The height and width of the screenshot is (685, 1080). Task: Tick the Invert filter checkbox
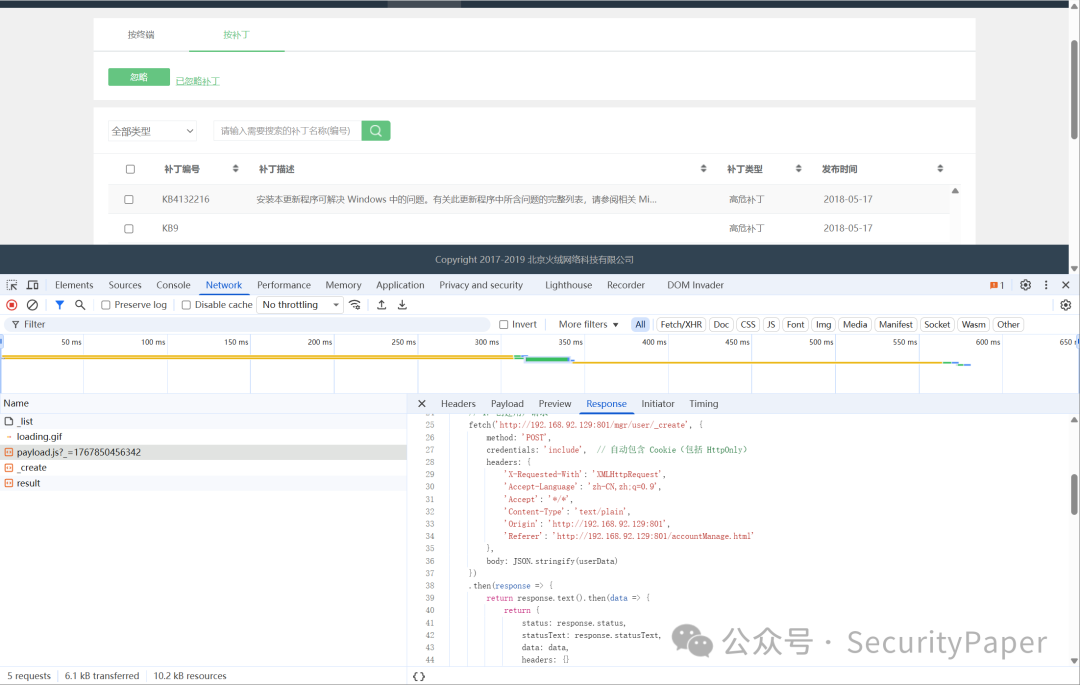point(503,324)
